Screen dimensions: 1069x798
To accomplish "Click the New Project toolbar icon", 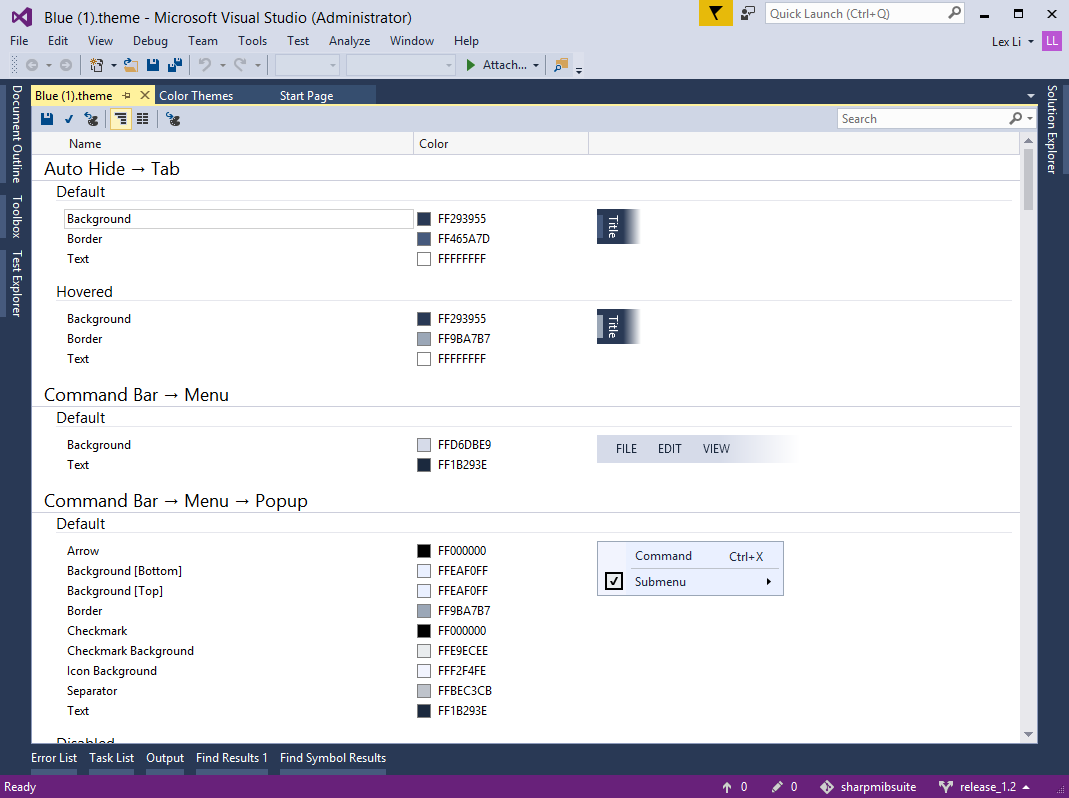I will (97, 64).
